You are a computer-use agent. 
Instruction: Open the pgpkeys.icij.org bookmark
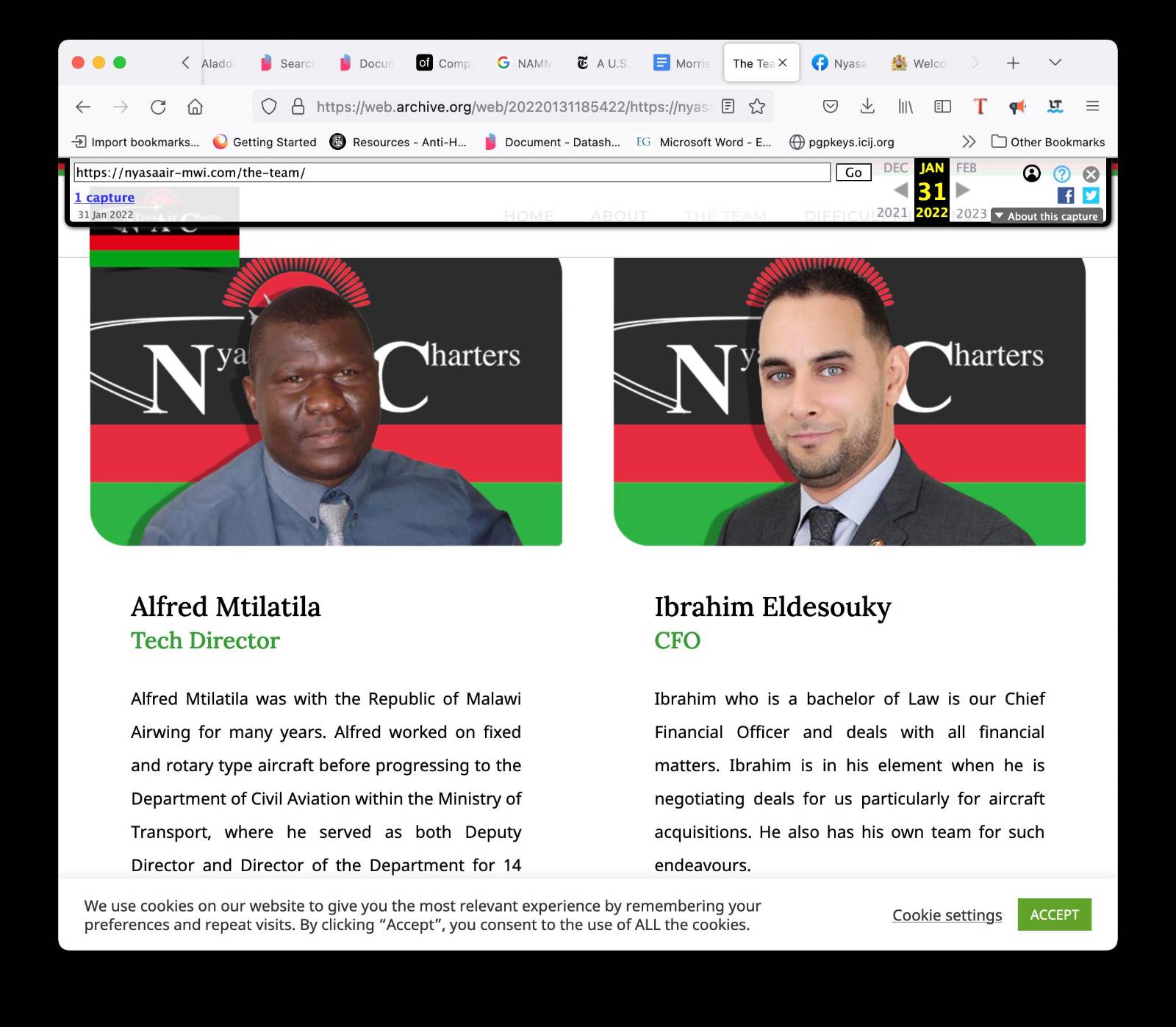click(842, 142)
